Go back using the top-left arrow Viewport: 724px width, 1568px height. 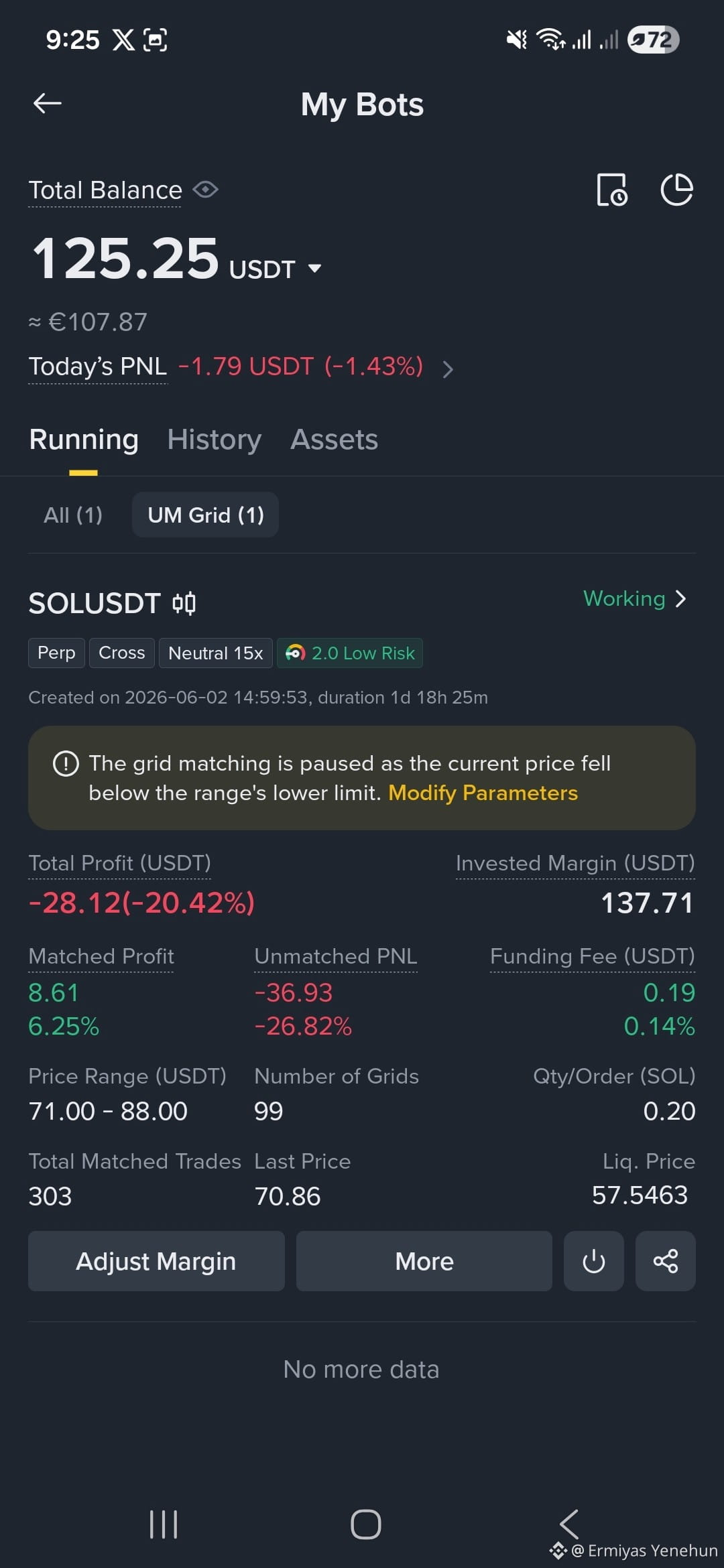tap(48, 103)
